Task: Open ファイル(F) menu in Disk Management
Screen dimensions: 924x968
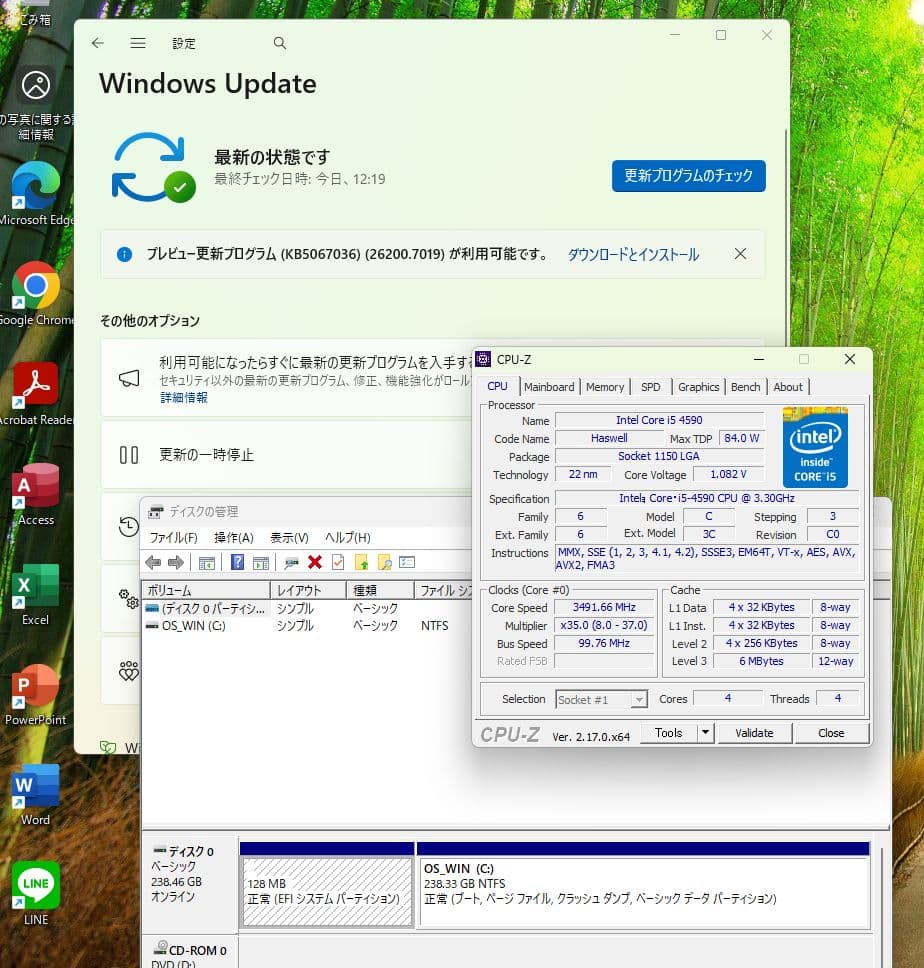Action: pyautogui.click(x=173, y=538)
